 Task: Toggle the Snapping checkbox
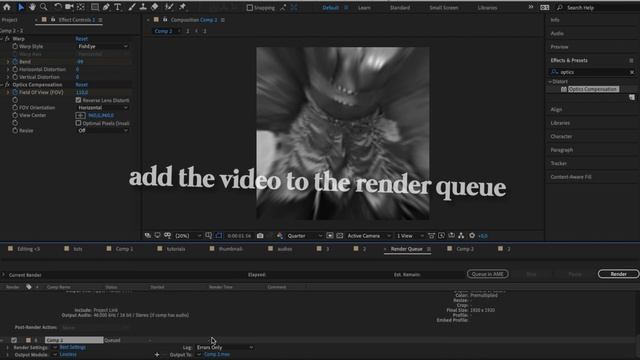point(249,7)
